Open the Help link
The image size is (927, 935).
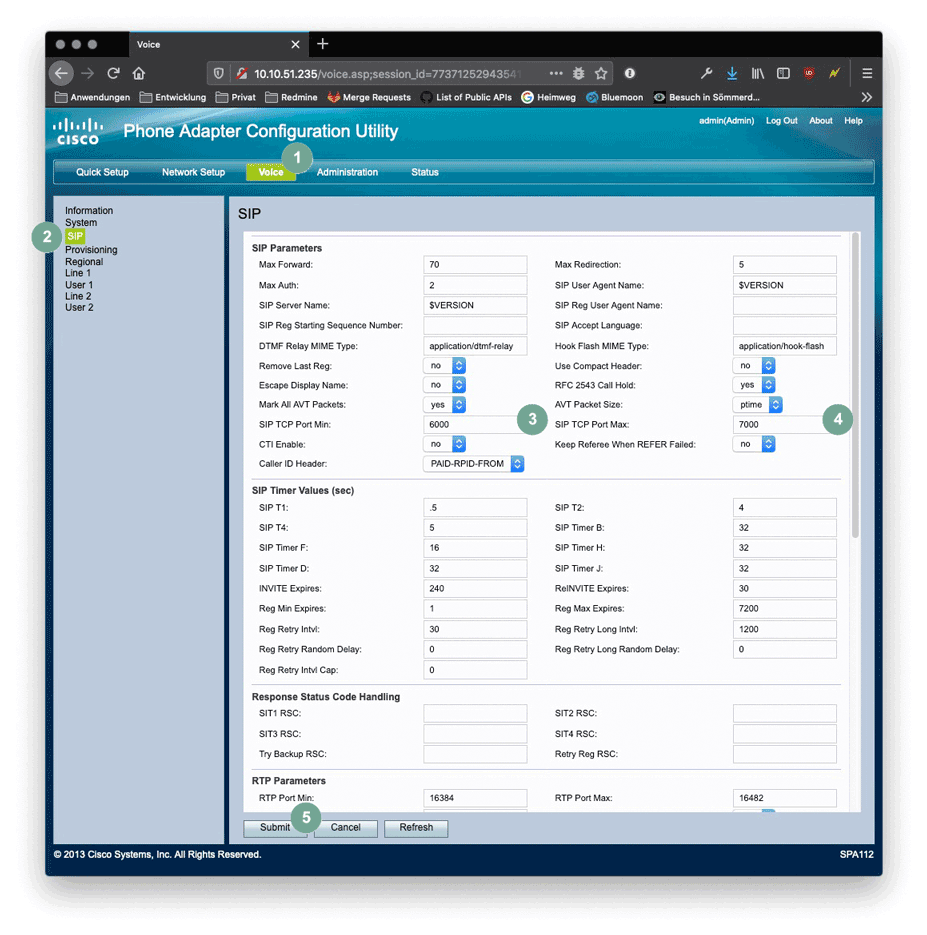(x=853, y=120)
